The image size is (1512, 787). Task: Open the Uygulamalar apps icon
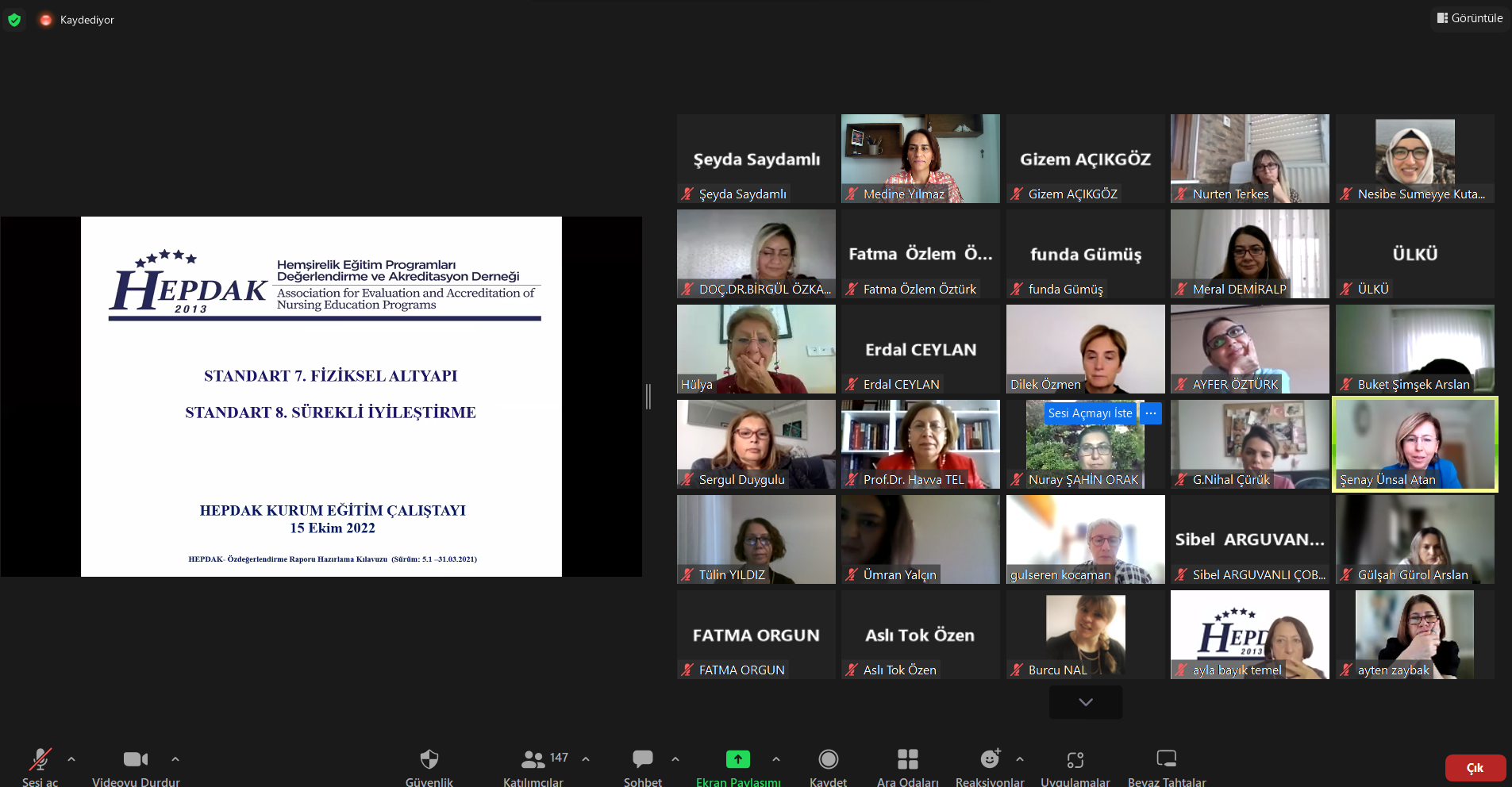click(x=1075, y=759)
